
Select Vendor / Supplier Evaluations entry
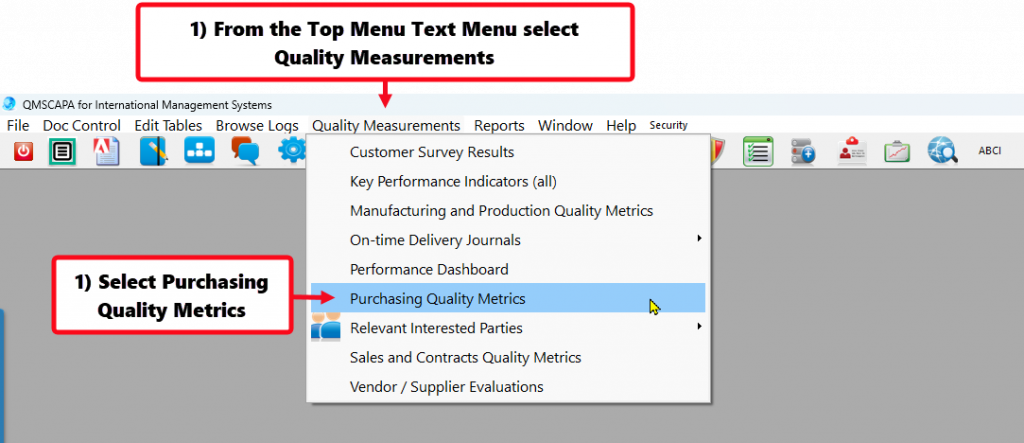pos(447,386)
